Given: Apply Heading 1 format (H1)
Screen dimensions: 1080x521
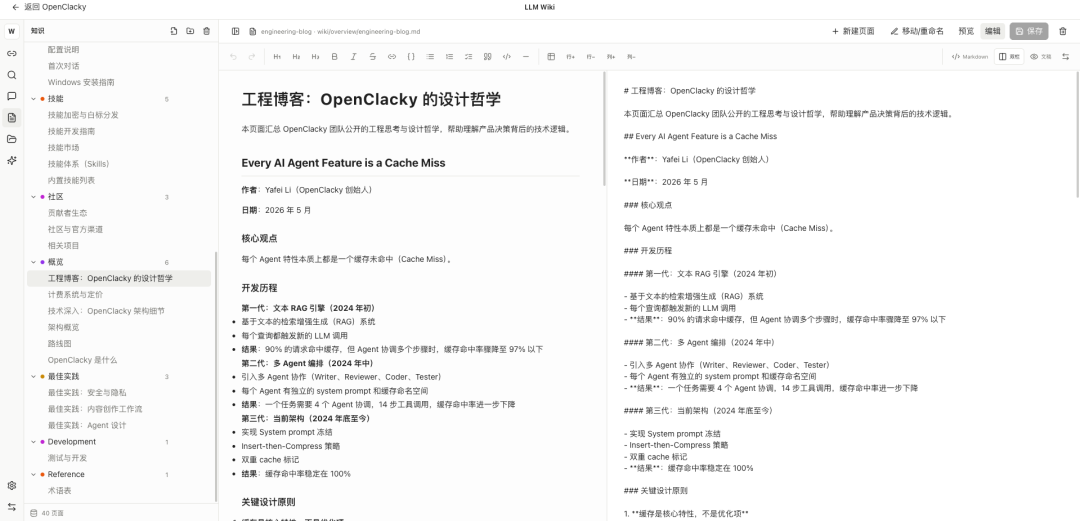Looking at the screenshot, I should click(x=277, y=57).
